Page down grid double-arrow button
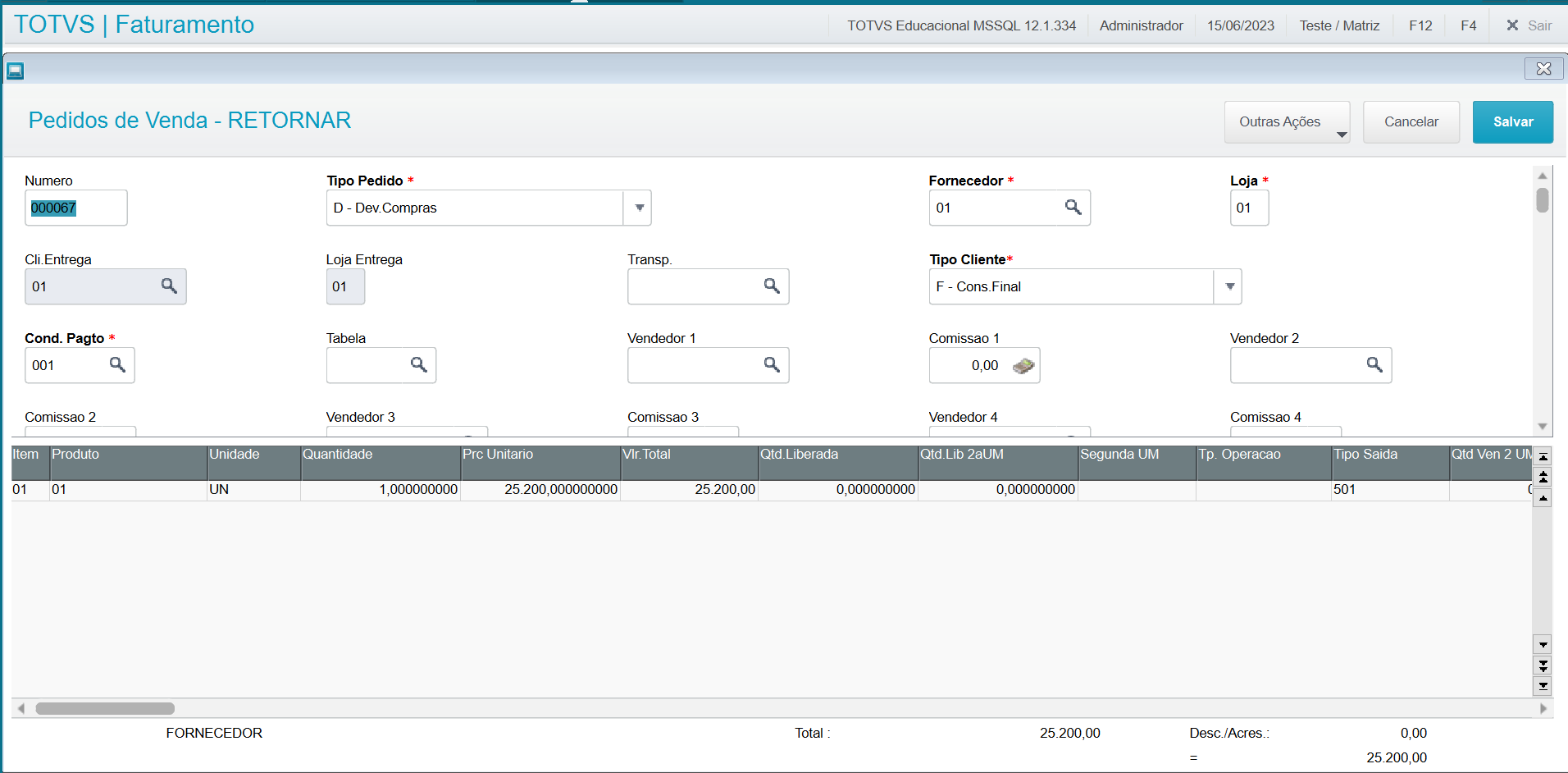The image size is (1568, 773). pyautogui.click(x=1543, y=666)
